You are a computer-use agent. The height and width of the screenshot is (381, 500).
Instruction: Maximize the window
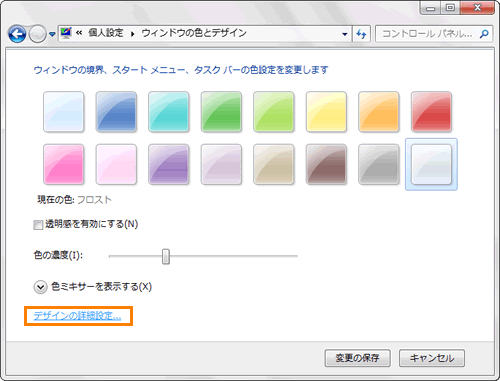(450, 8)
